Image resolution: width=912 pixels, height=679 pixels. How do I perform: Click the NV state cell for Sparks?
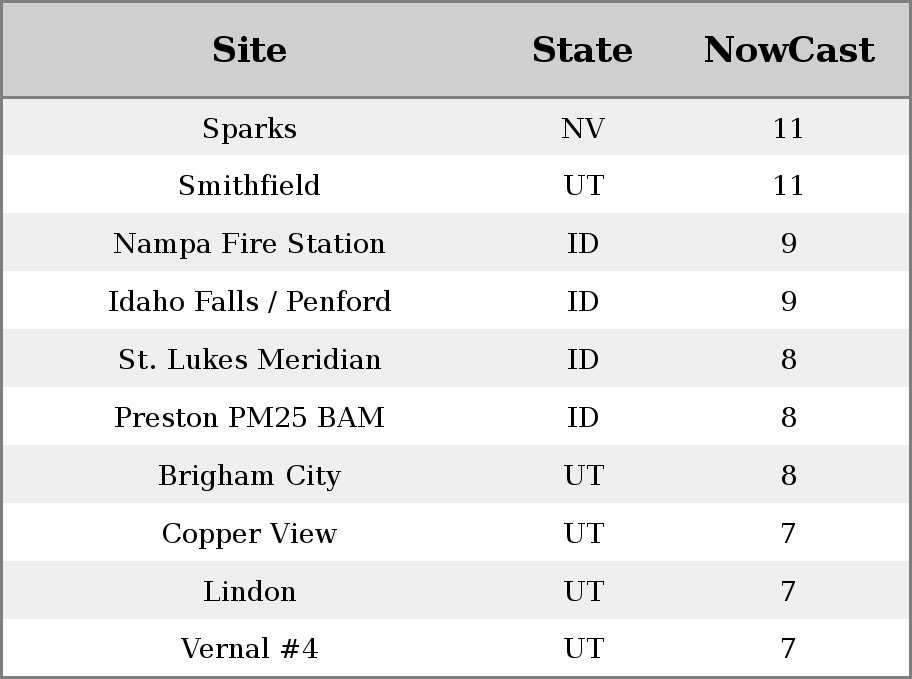(582, 129)
